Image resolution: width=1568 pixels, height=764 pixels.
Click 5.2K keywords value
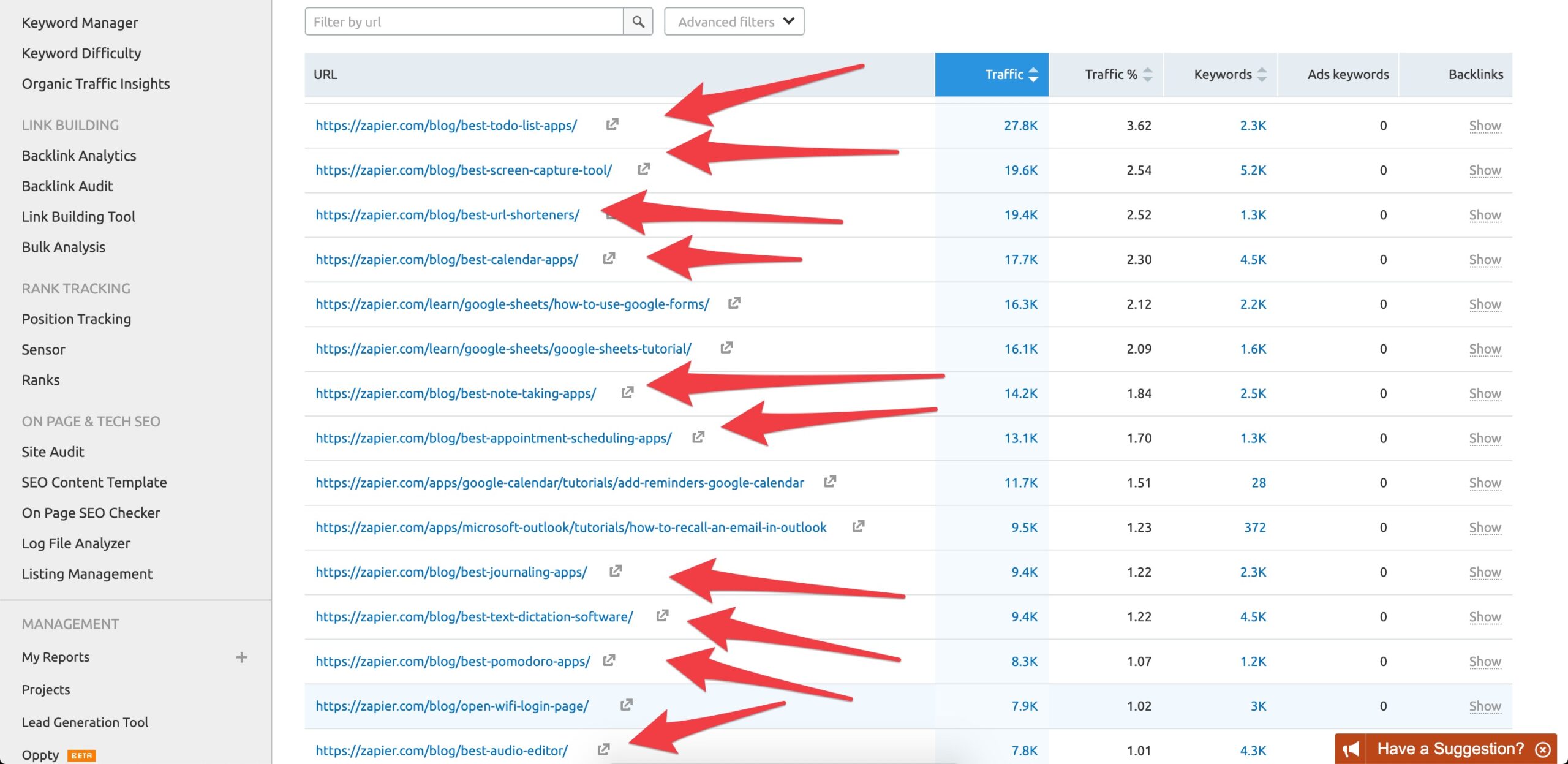1253,170
